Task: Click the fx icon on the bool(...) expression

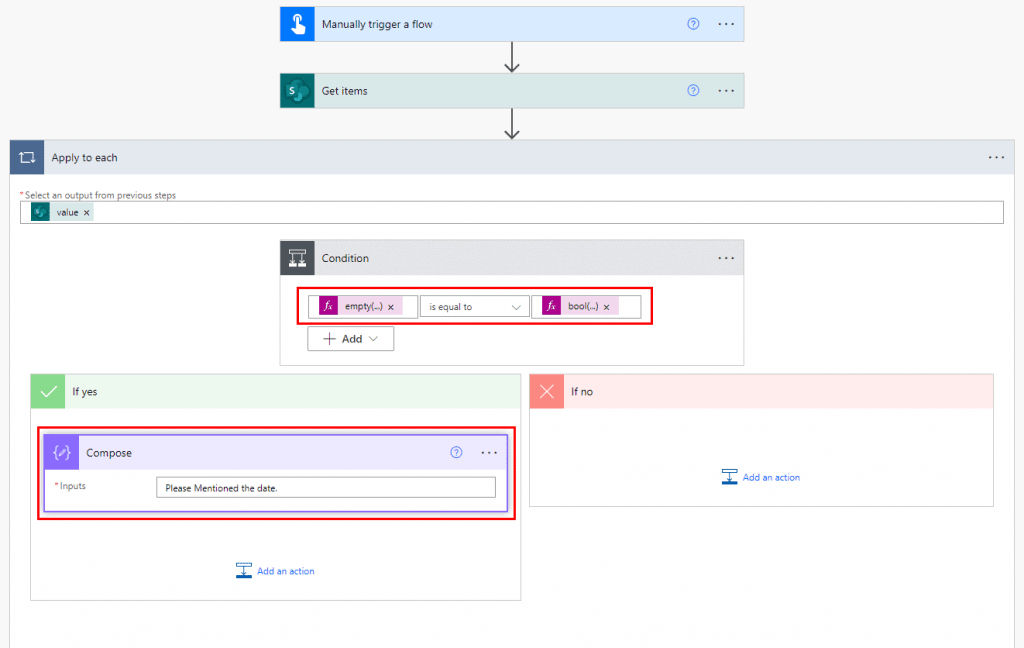Action: 552,306
